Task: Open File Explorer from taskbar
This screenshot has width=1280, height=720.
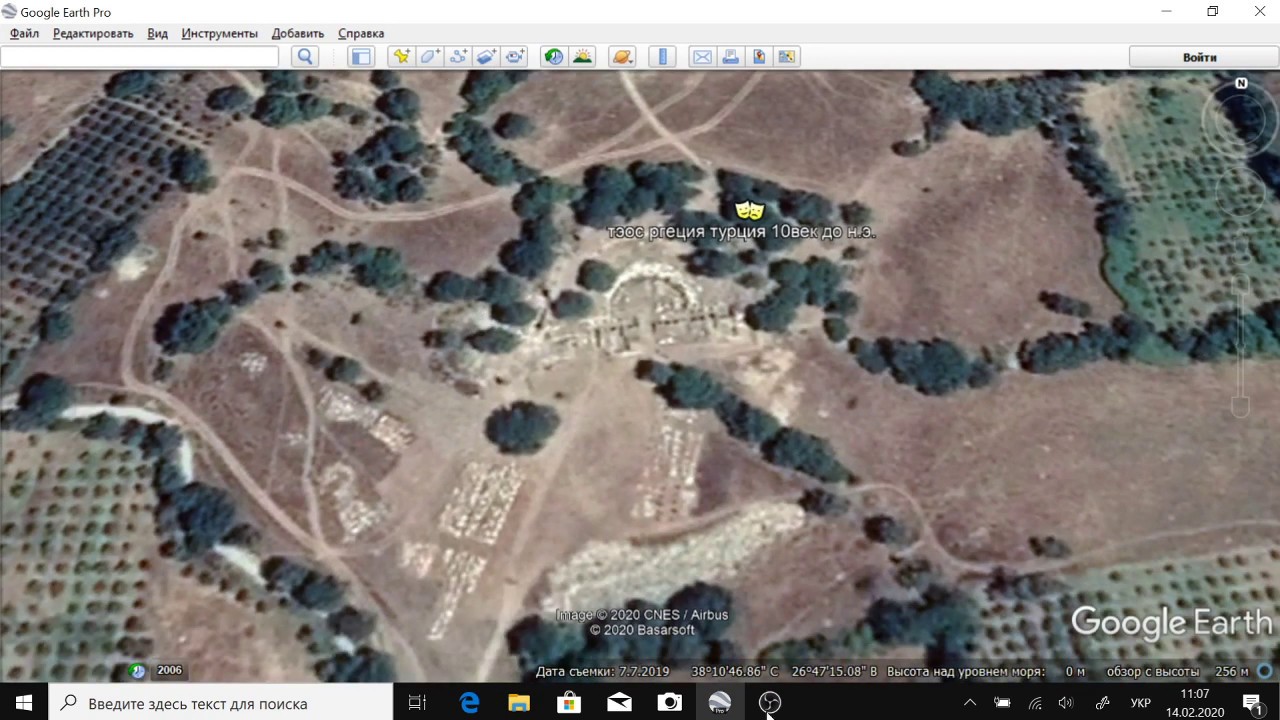Action: click(x=519, y=703)
